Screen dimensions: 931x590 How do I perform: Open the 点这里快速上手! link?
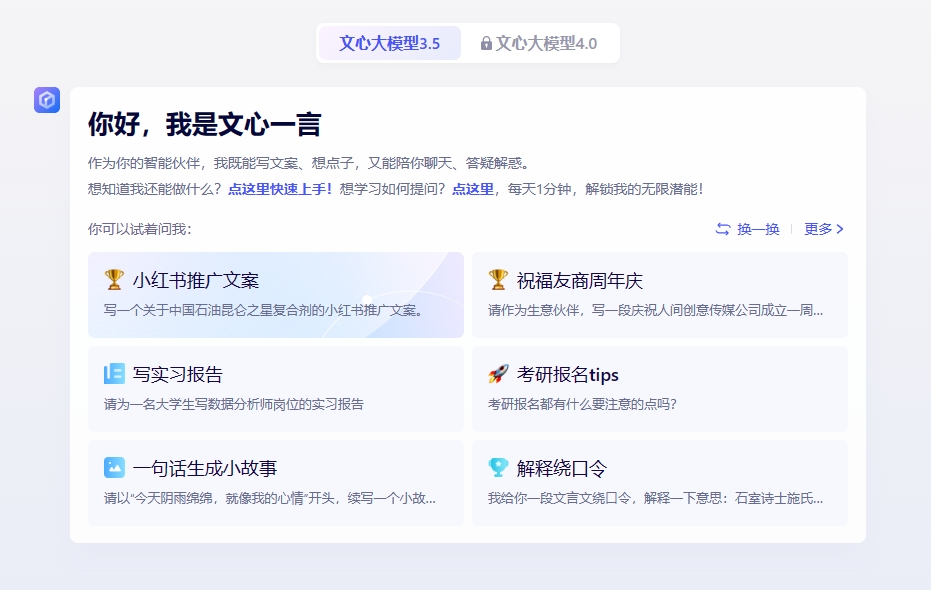[x=280, y=188]
